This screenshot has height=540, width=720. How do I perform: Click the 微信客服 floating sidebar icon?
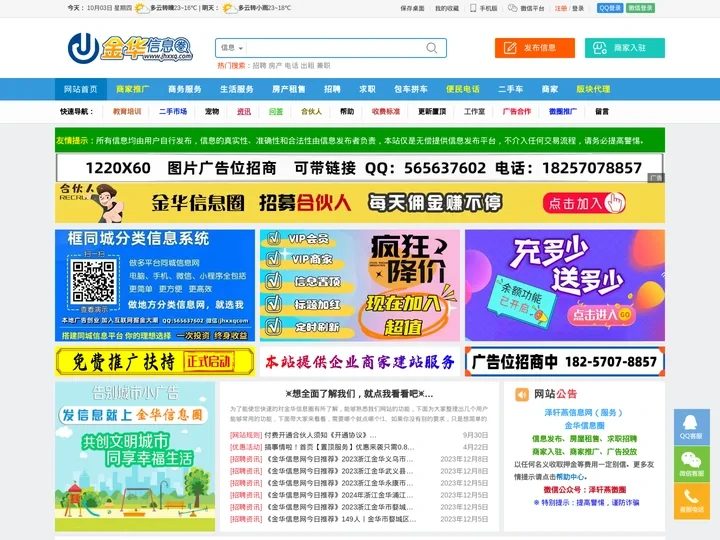pos(692,464)
